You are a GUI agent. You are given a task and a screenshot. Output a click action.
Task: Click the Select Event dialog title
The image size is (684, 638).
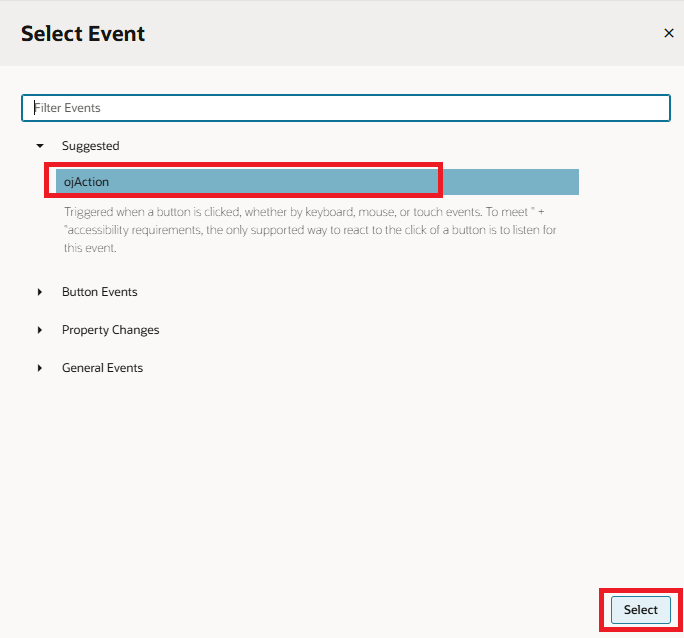coord(83,33)
